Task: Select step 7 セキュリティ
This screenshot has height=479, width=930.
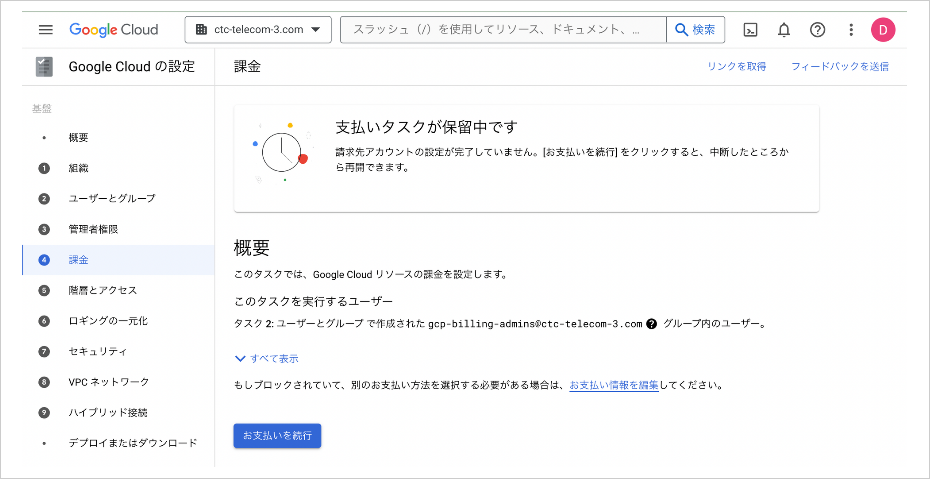Action: coord(119,352)
